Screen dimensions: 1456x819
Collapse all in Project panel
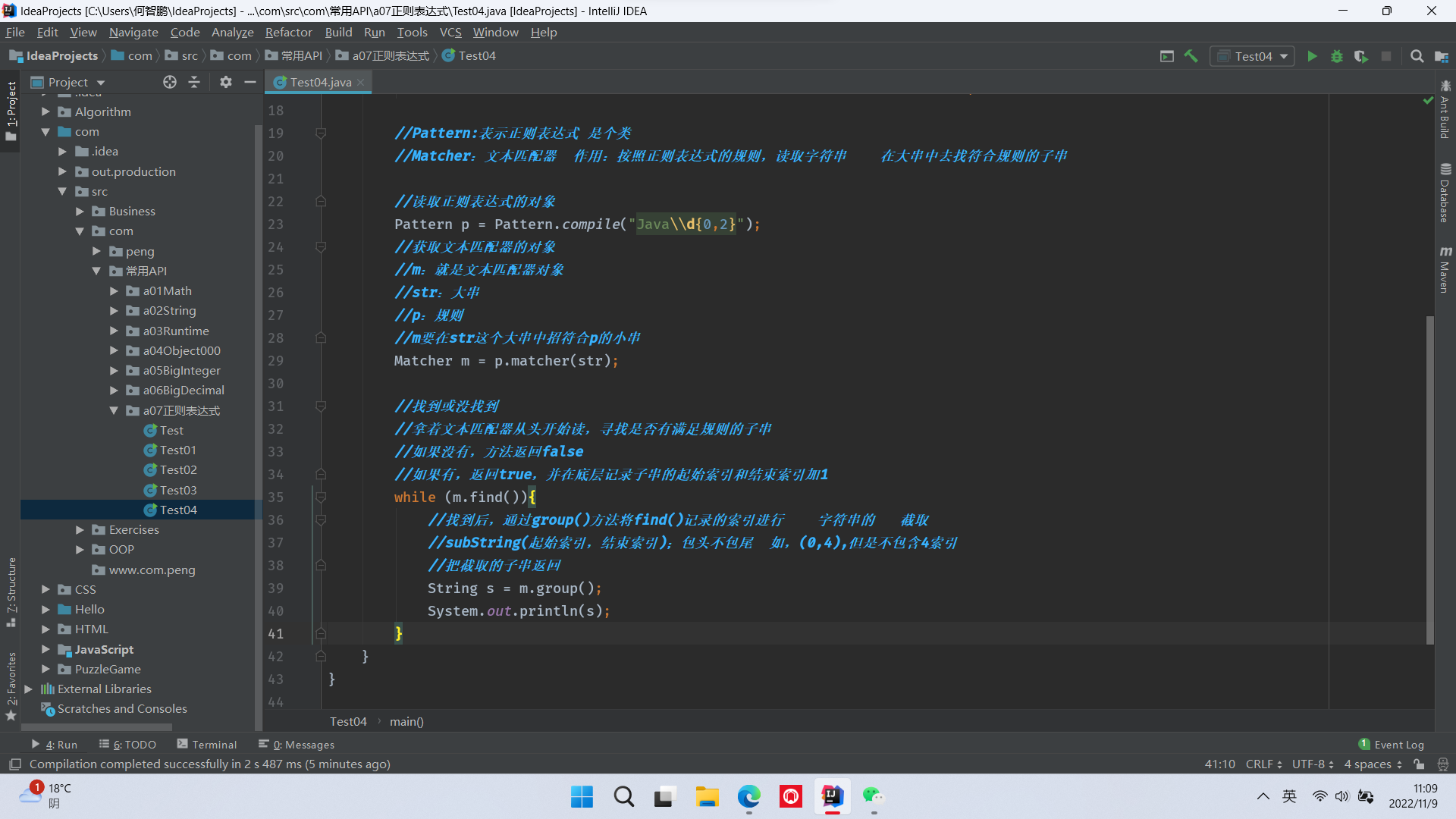pos(194,82)
